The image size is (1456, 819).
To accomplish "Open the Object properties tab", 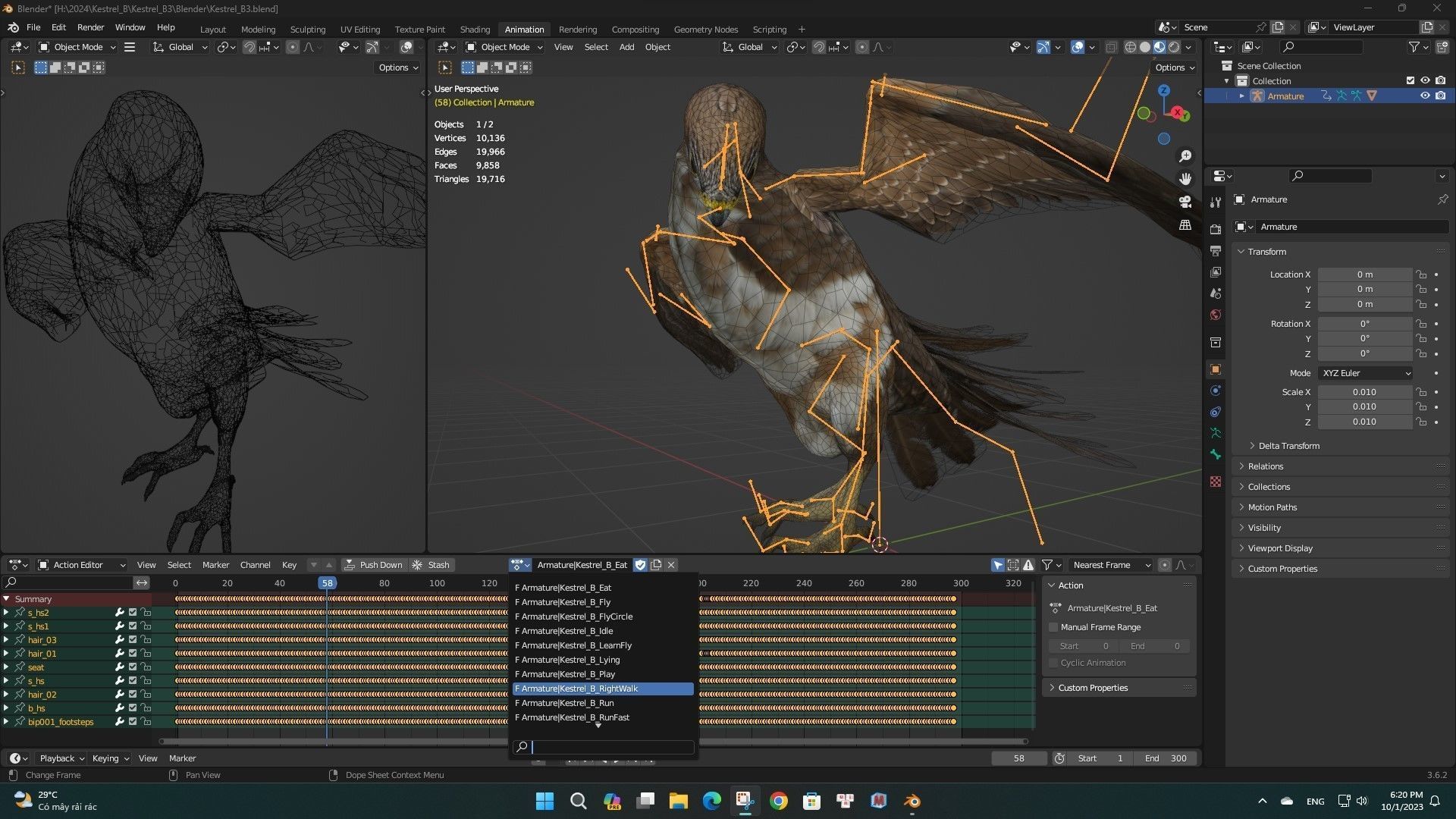I will [1216, 369].
